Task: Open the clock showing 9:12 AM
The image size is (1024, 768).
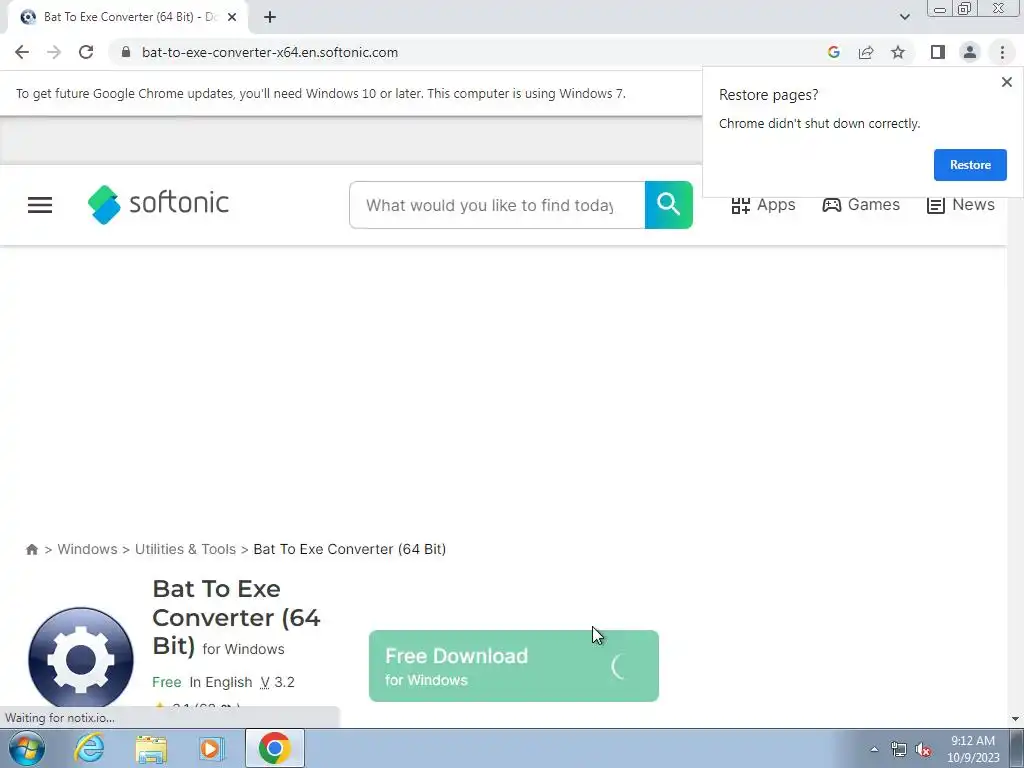Action: (973, 748)
